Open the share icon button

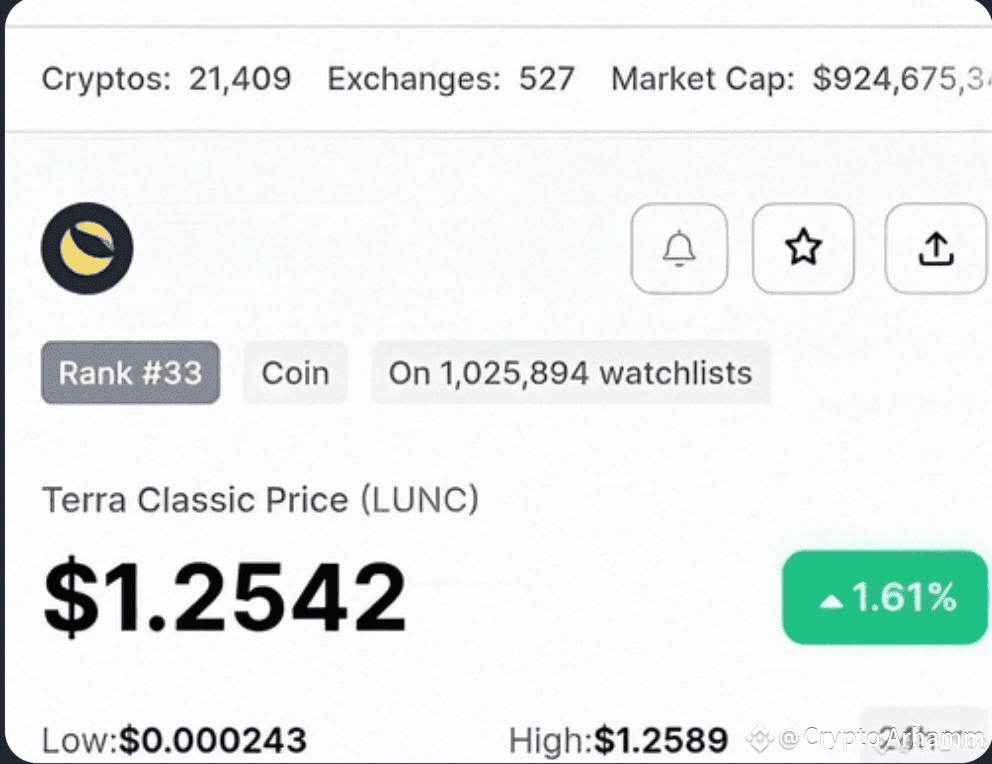936,249
